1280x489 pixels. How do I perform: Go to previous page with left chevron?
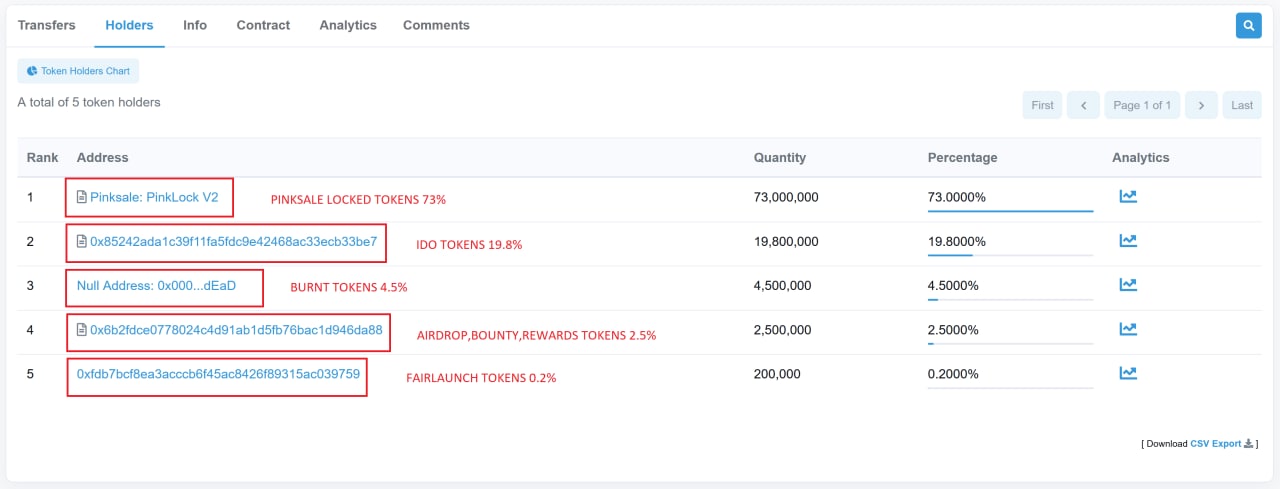[1083, 105]
